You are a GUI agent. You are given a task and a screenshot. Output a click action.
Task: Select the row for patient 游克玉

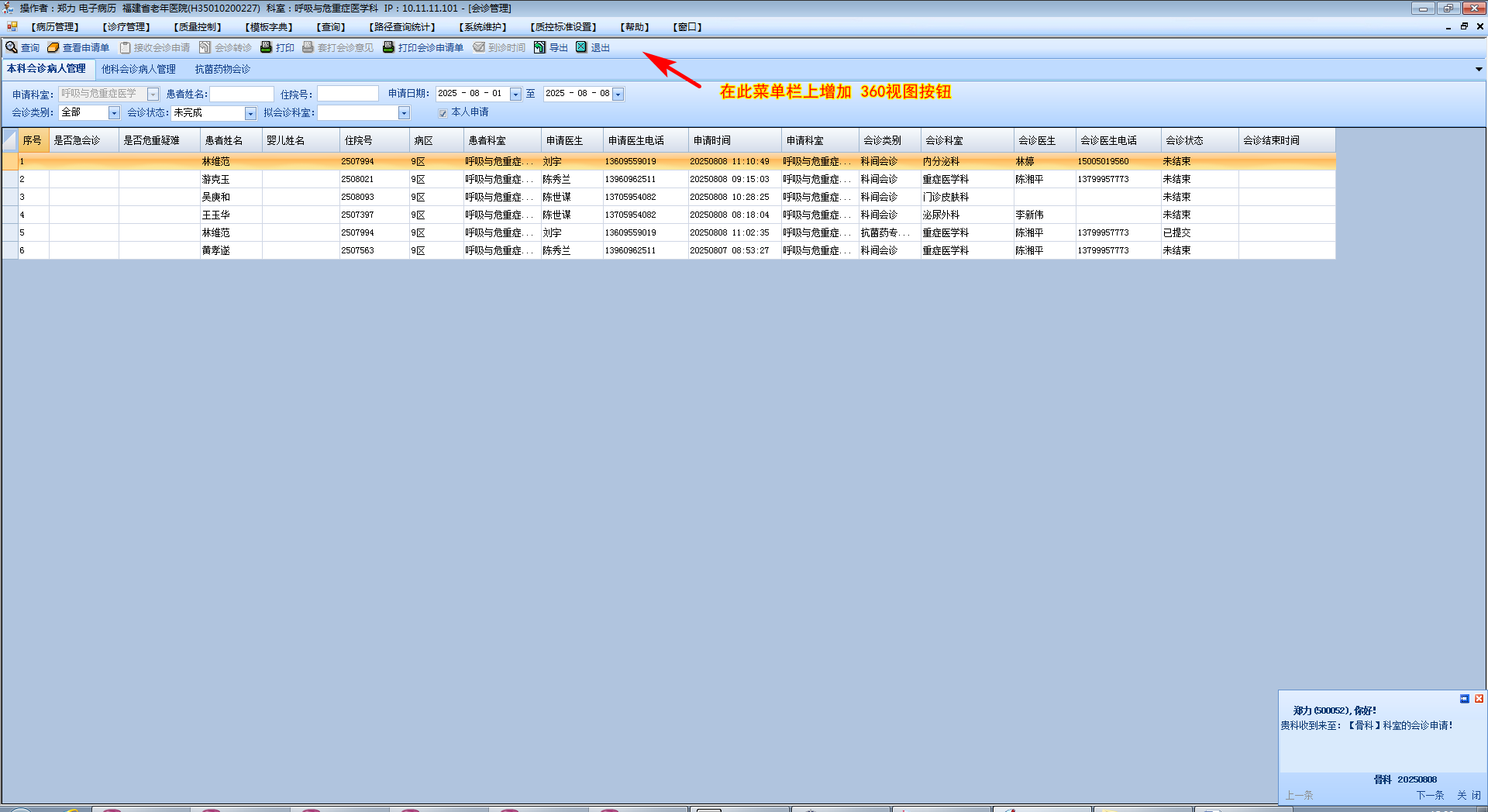pos(669,179)
